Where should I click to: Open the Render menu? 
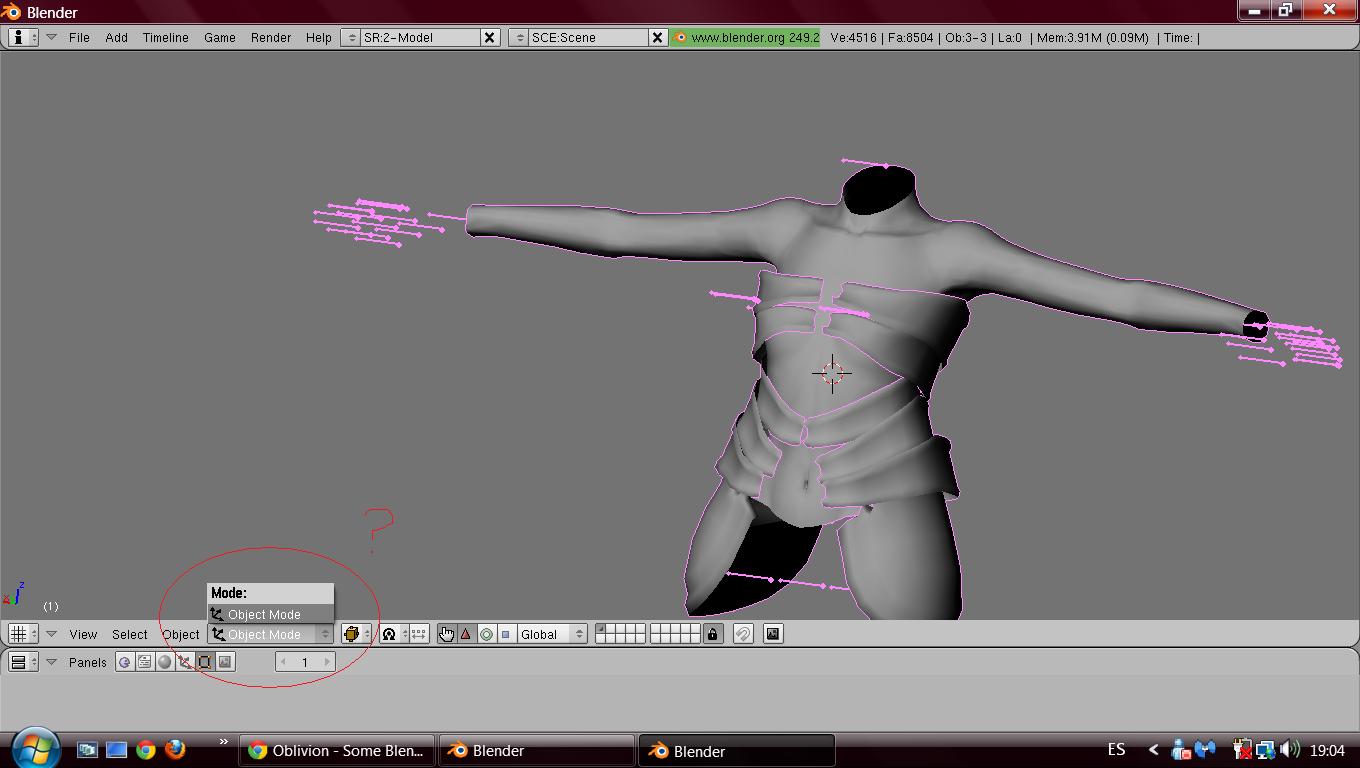pyautogui.click(x=270, y=37)
